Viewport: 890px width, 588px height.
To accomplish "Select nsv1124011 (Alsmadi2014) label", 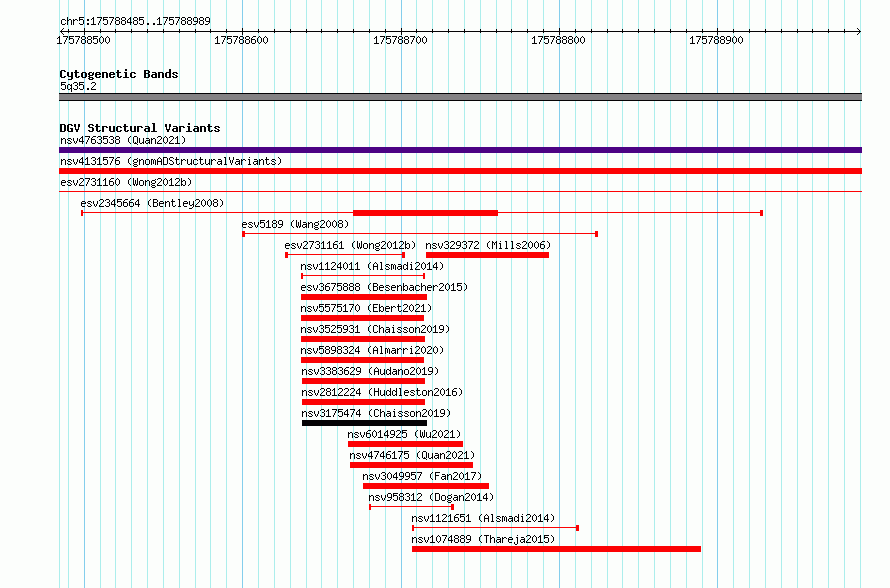I will (372, 266).
